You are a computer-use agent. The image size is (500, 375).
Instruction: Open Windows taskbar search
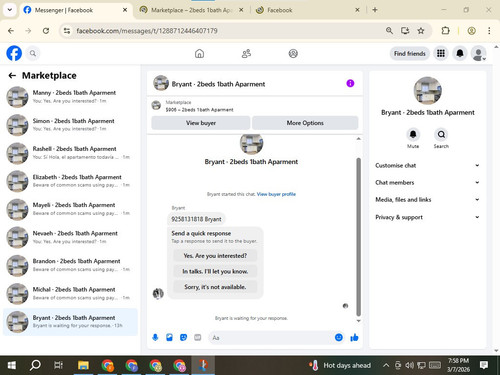(x=35, y=365)
